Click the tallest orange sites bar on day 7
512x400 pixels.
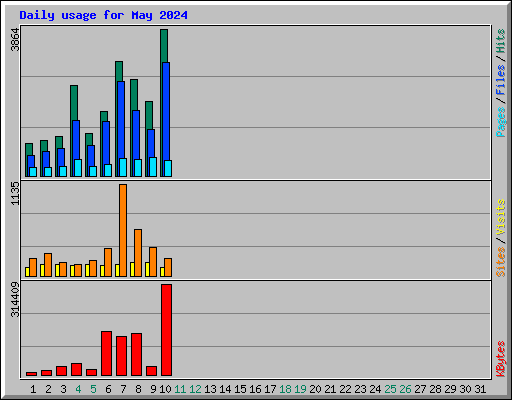tap(123, 230)
